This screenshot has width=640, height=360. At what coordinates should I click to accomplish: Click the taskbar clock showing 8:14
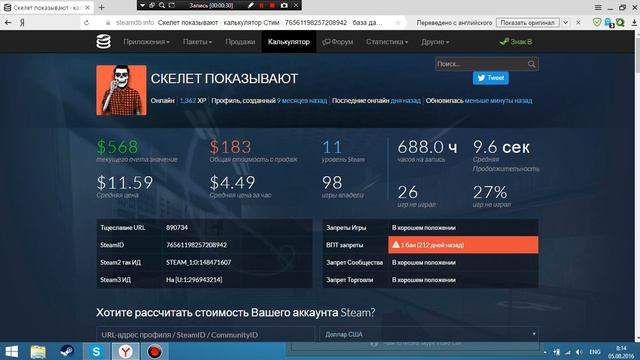pyautogui.click(x=621, y=352)
